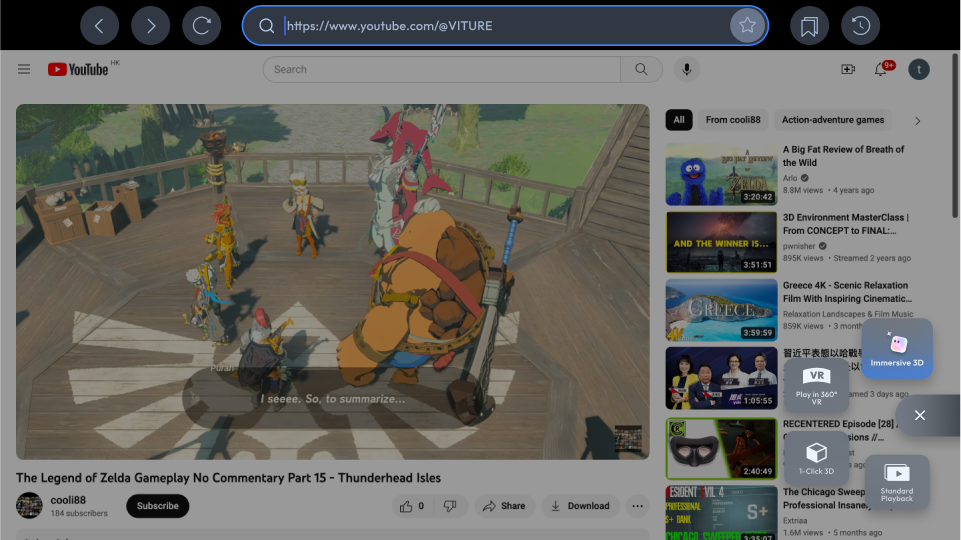Like the video with thumbs up
Viewport: 961px width, 540px height.
click(x=412, y=506)
